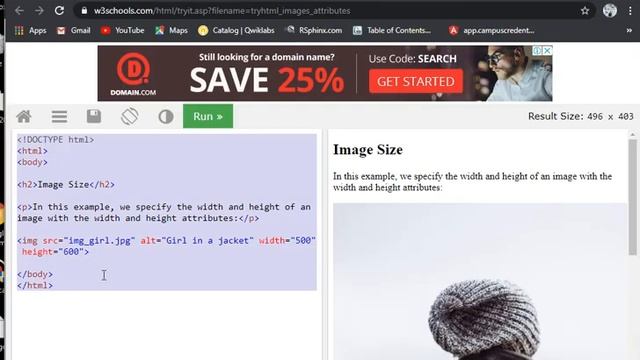Bookmark this page with the star icon
Image resolution: width=640 pixels, height=360 pixels.
click(x=585, y=11)
